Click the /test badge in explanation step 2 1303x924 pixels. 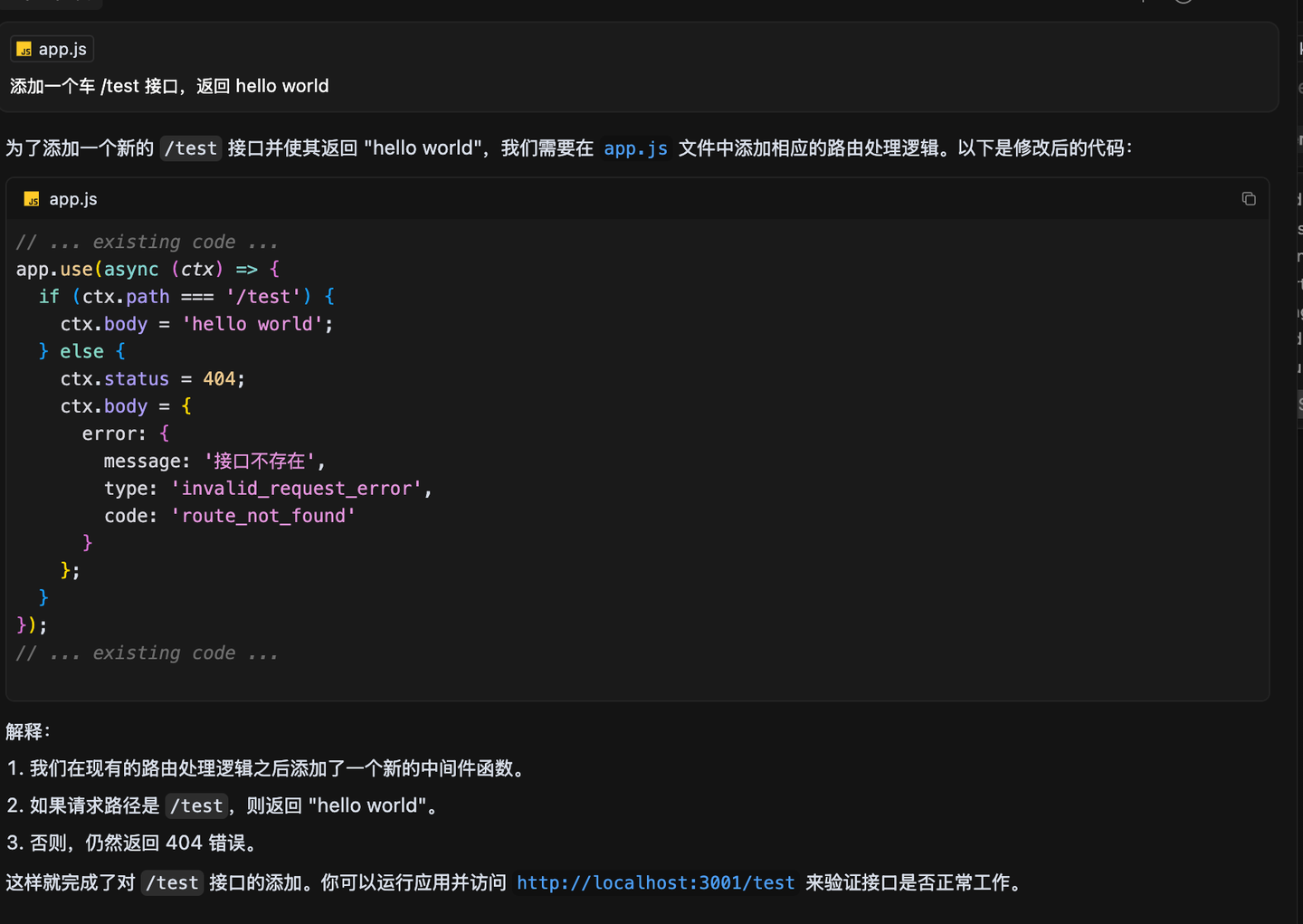[196, 805]
